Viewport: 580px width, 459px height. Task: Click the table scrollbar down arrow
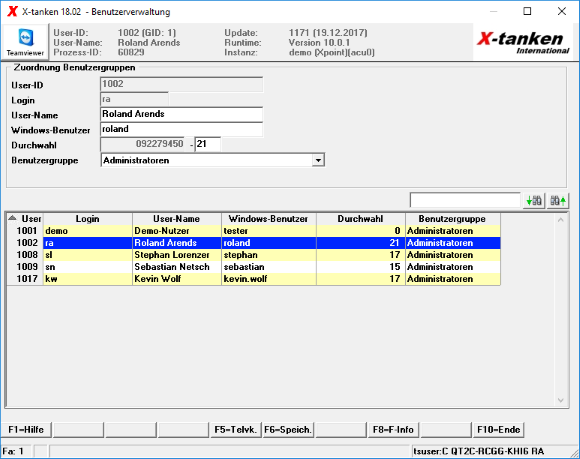coord(561,400)
